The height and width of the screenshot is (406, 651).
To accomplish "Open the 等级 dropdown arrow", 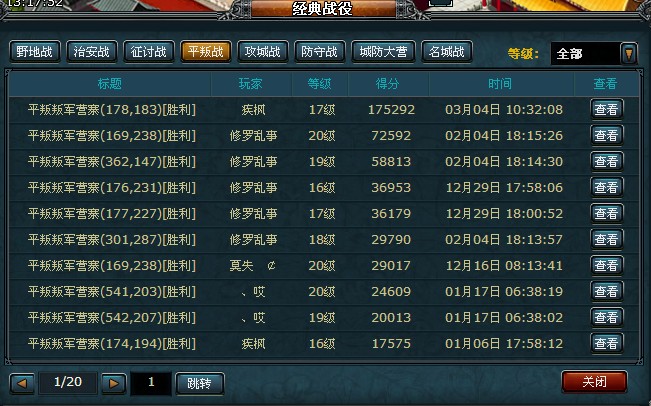I will pos(629,54).
